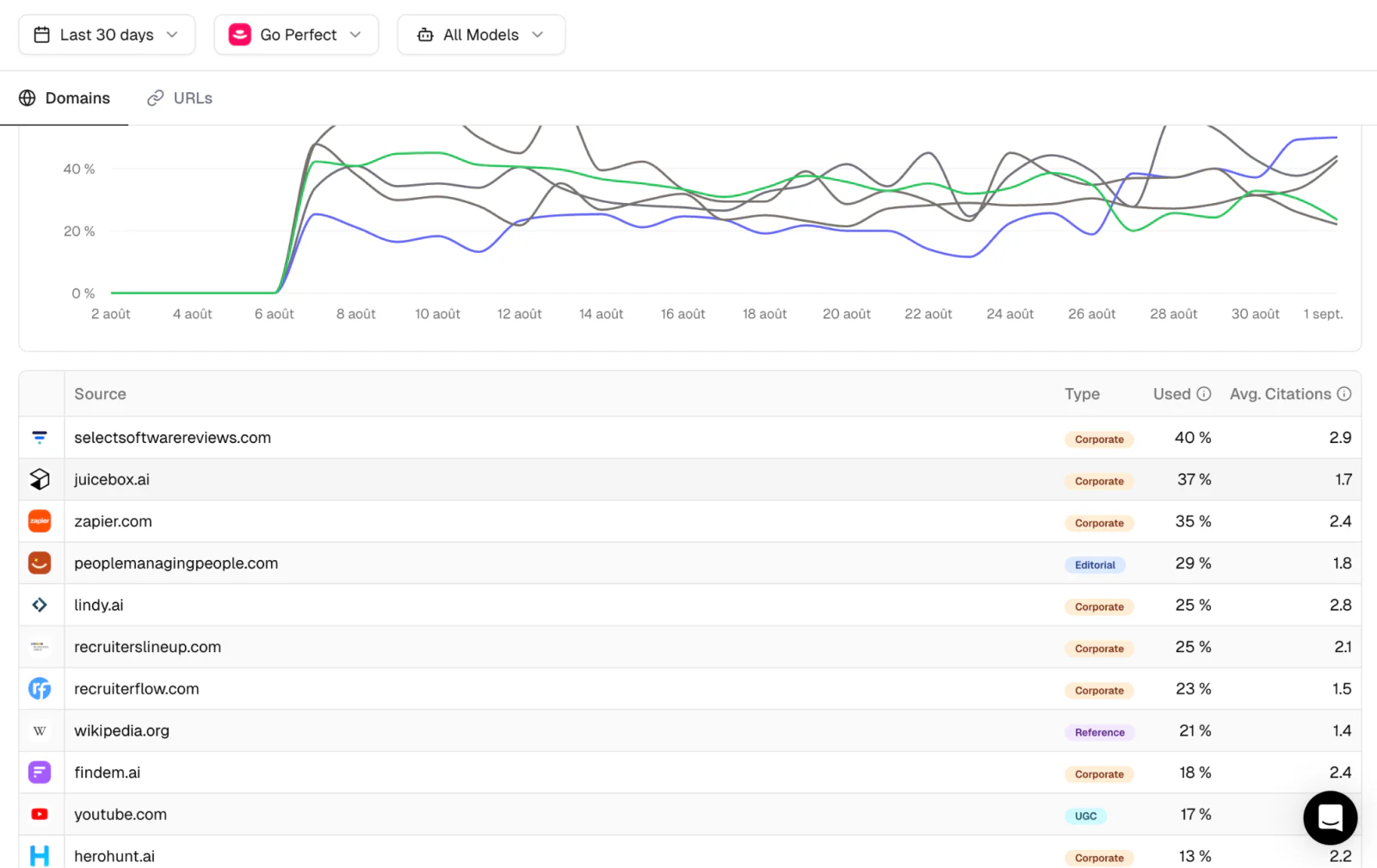Click the herohunt.ai H favicon

(40, 856)
